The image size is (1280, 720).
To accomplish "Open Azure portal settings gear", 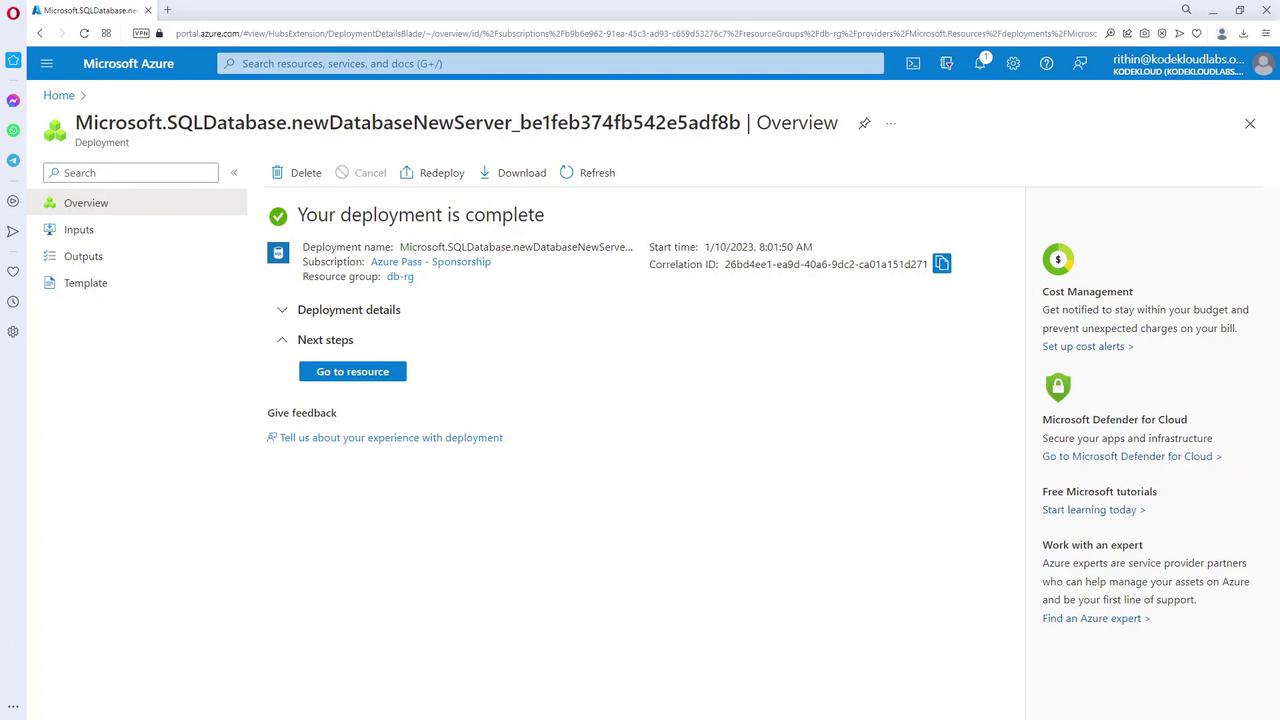I will click(1013, 63).
